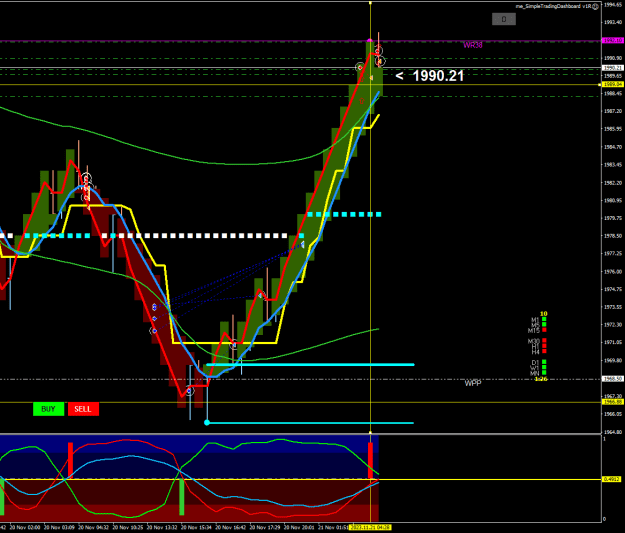Viewport: 625px width, 533px height.
Task: Click the green M1 timeframe square
Action: point(544,319)
